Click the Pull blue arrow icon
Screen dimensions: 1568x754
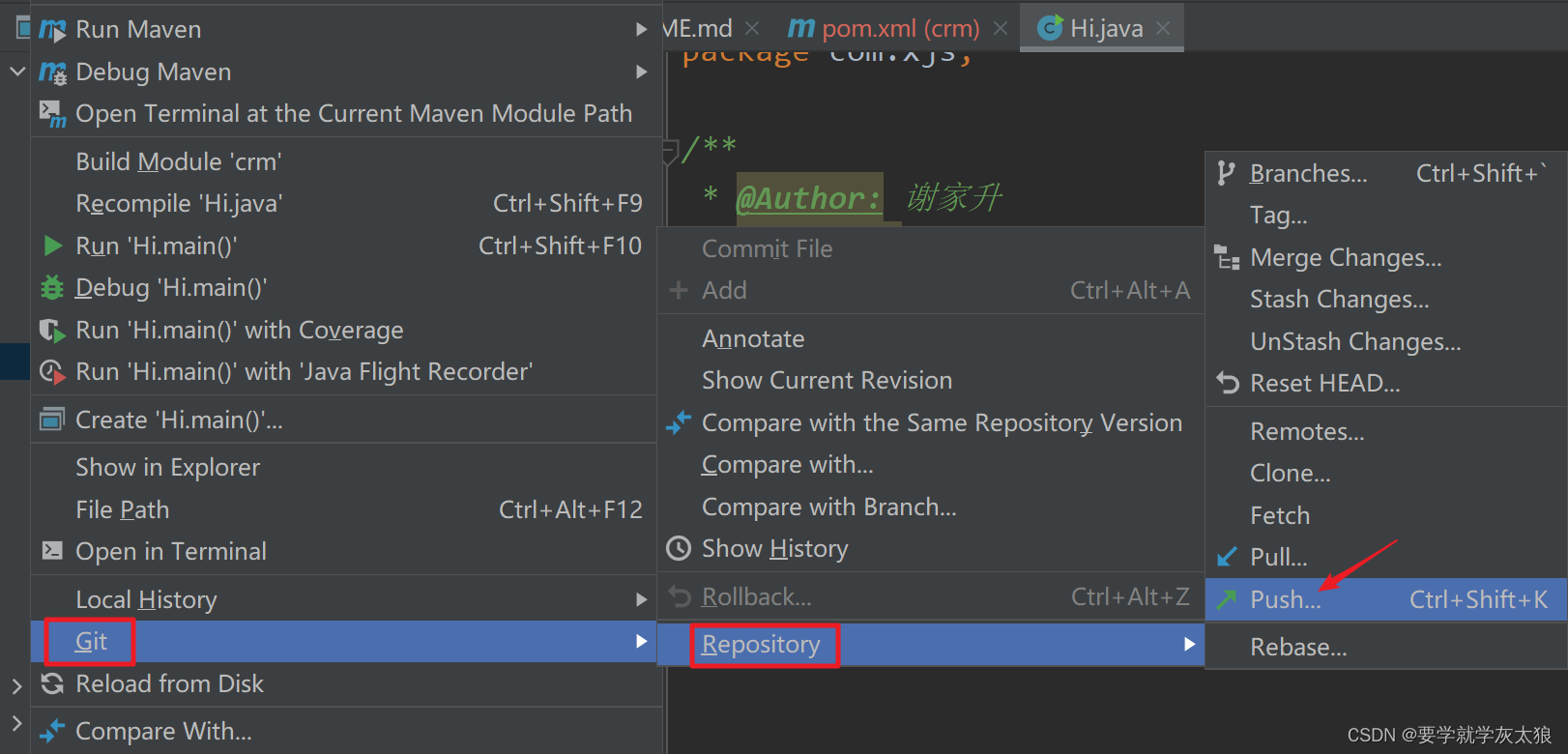pyautogui.click(x=1227, y=557)
